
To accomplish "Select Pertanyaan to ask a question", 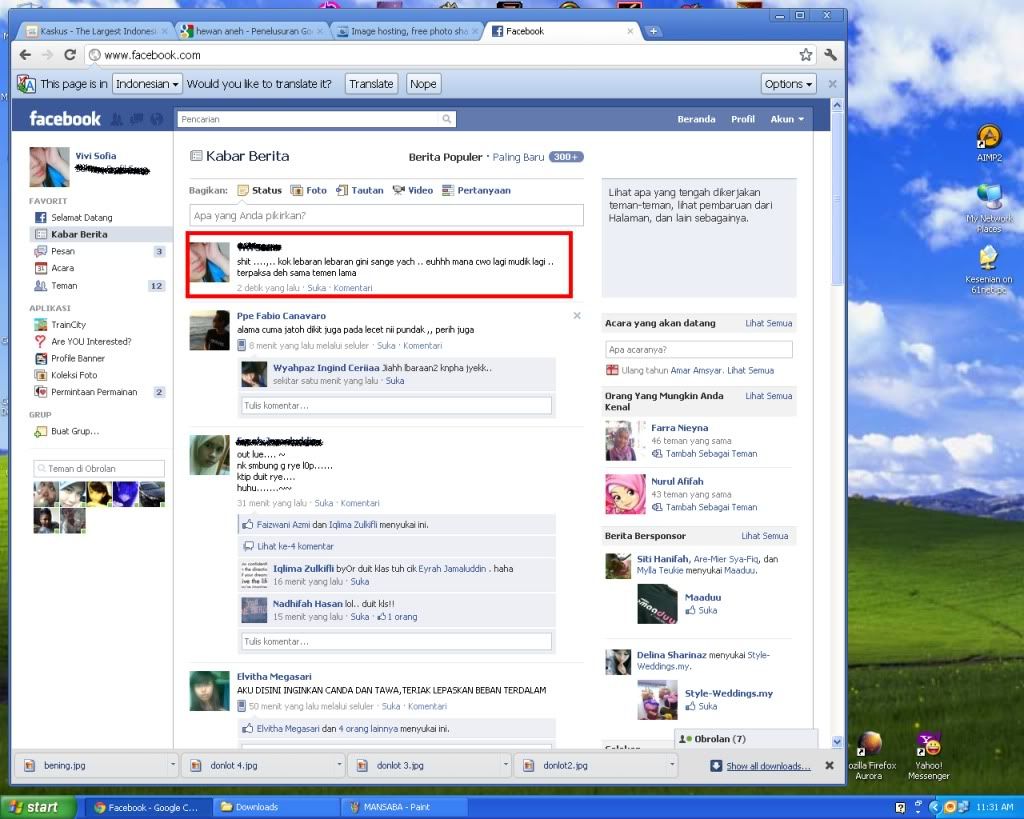I will (x=476, y=190).
